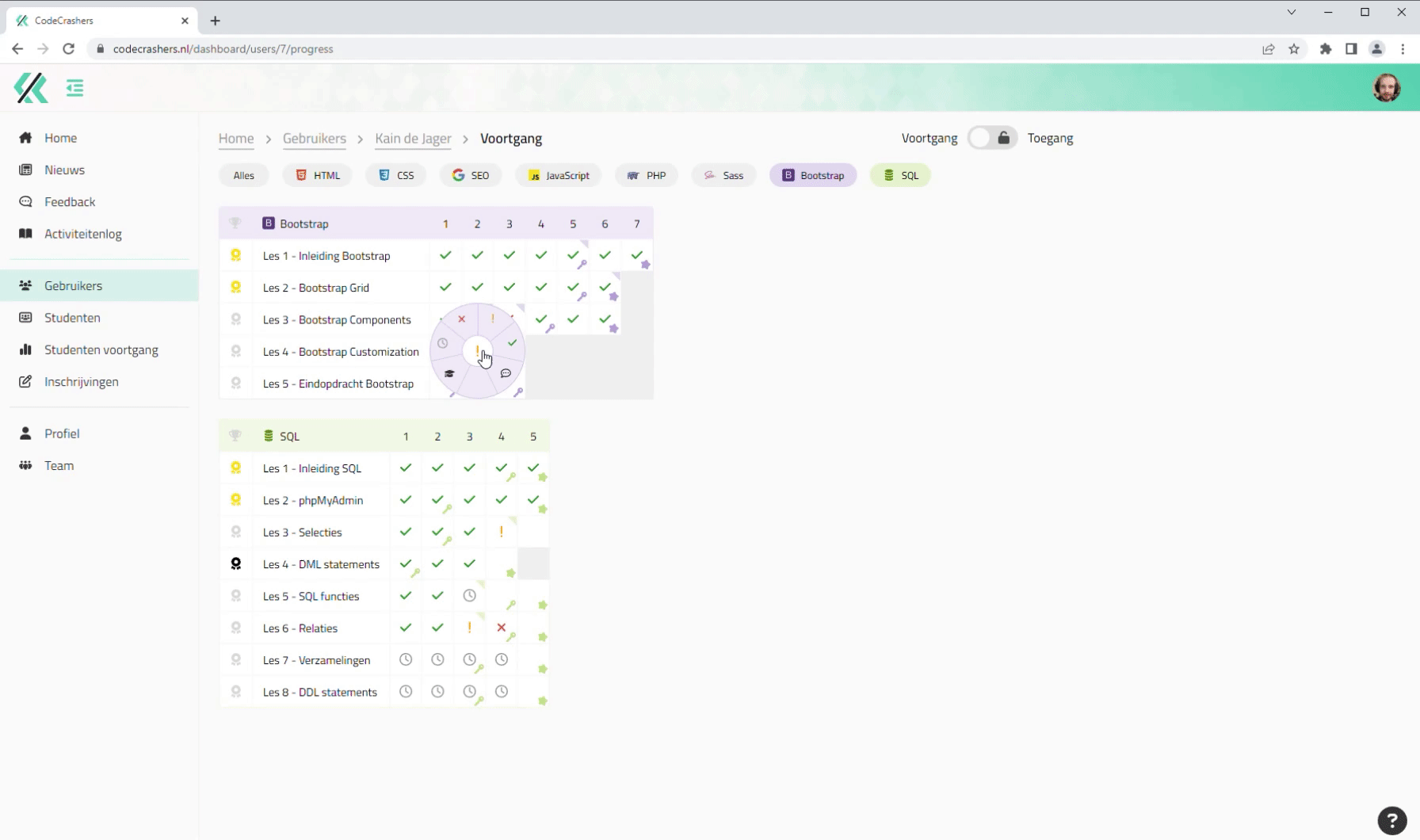Choose the clock option in the radial menu
The width and height of the screenshot is (1420, 840).
tap(443, 343)
